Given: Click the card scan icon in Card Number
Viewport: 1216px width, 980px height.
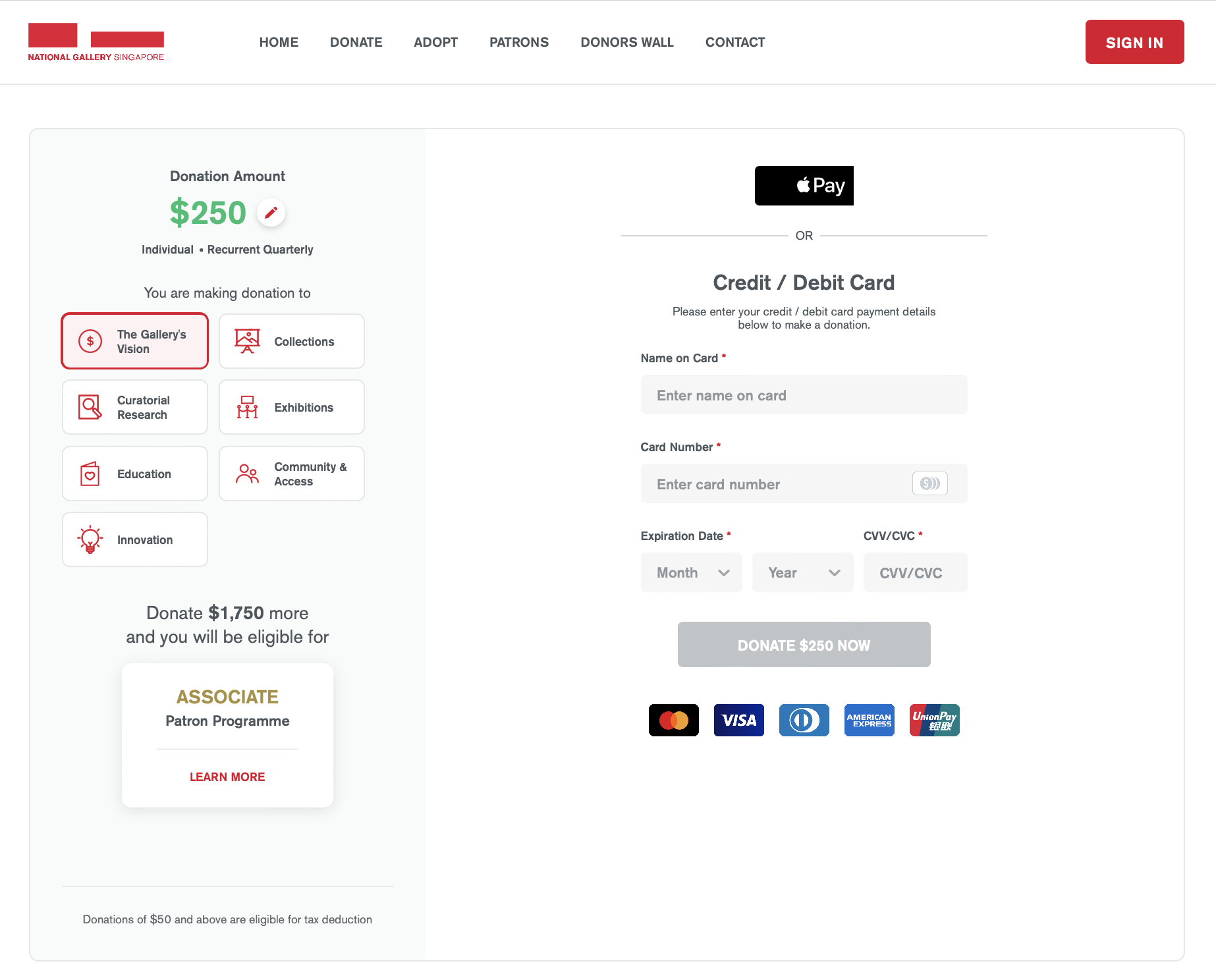Looking at the screenshot, I should (929, 483).
